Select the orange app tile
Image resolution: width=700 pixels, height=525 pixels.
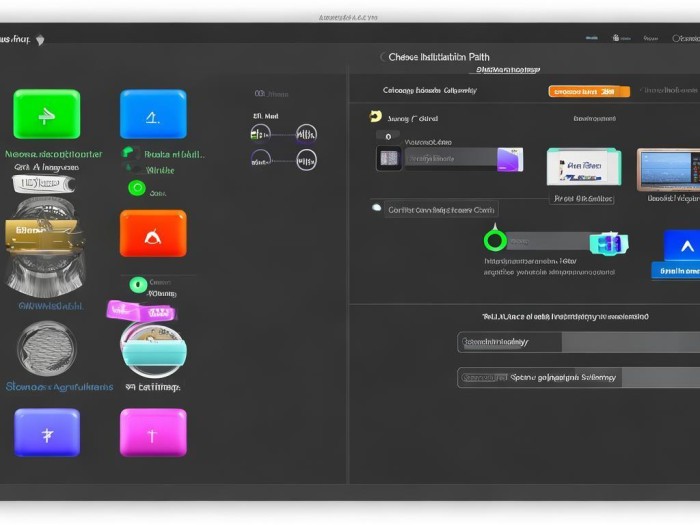[153, 233]
